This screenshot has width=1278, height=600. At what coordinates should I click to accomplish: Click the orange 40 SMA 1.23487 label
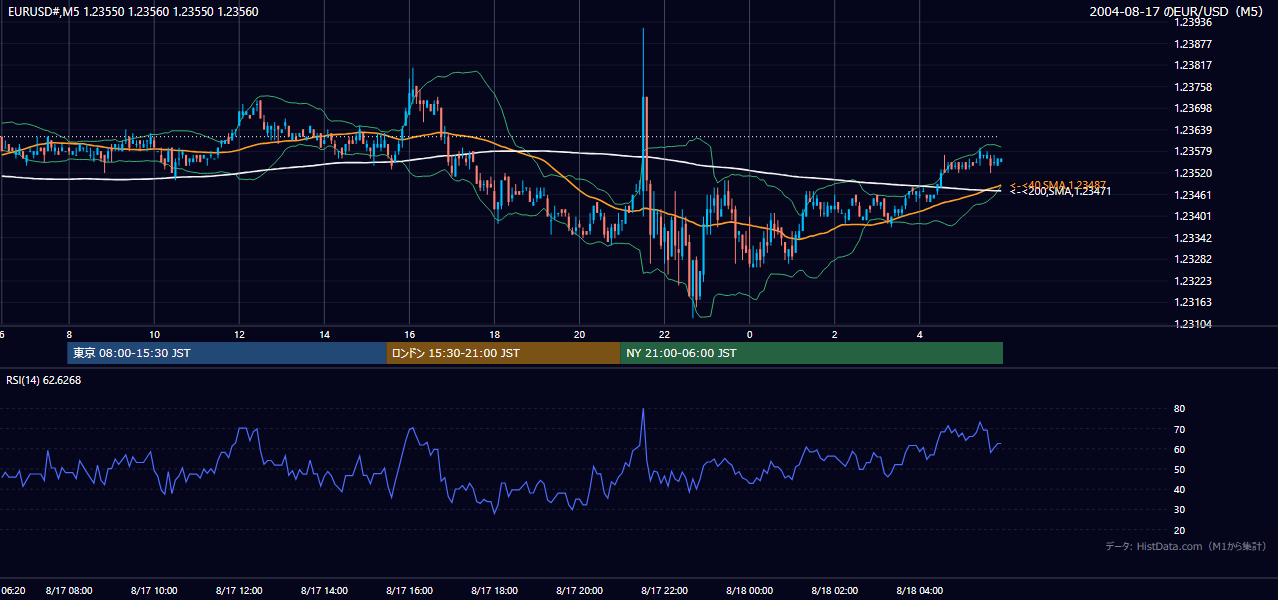(x=1058, y=185)
